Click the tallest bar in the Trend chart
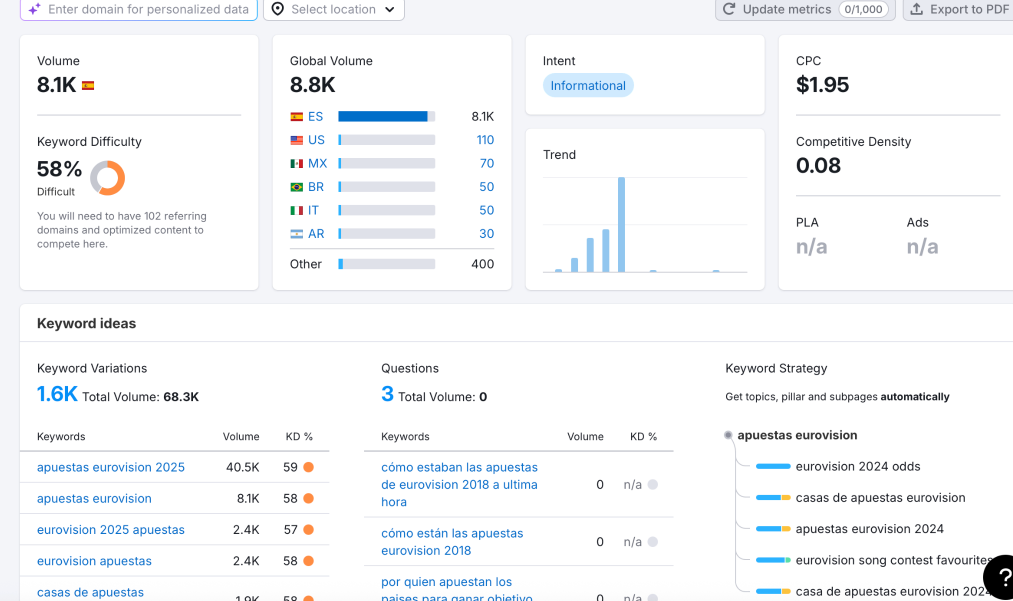 621,224
